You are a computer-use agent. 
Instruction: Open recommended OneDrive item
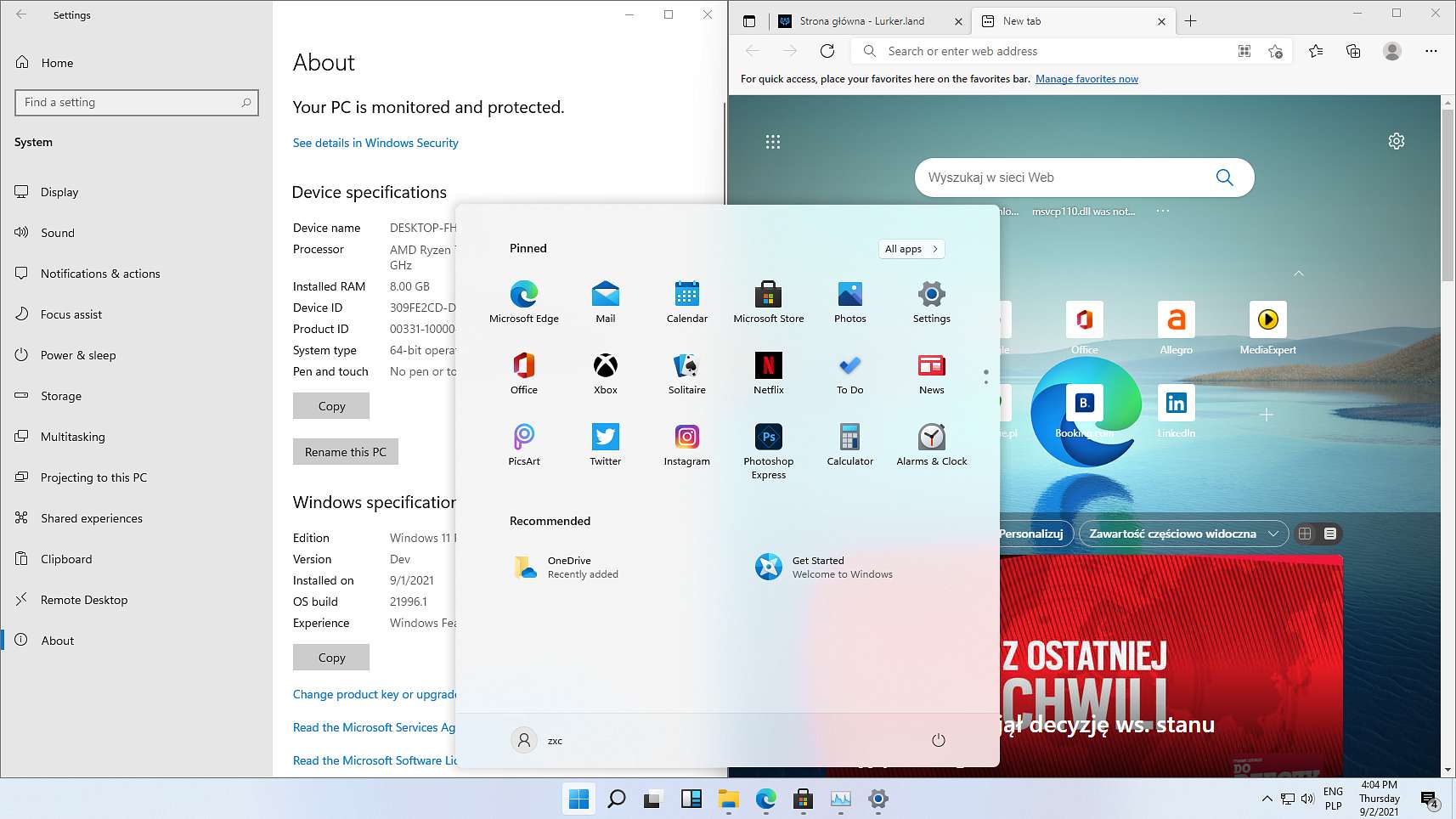tap(567, 567)
